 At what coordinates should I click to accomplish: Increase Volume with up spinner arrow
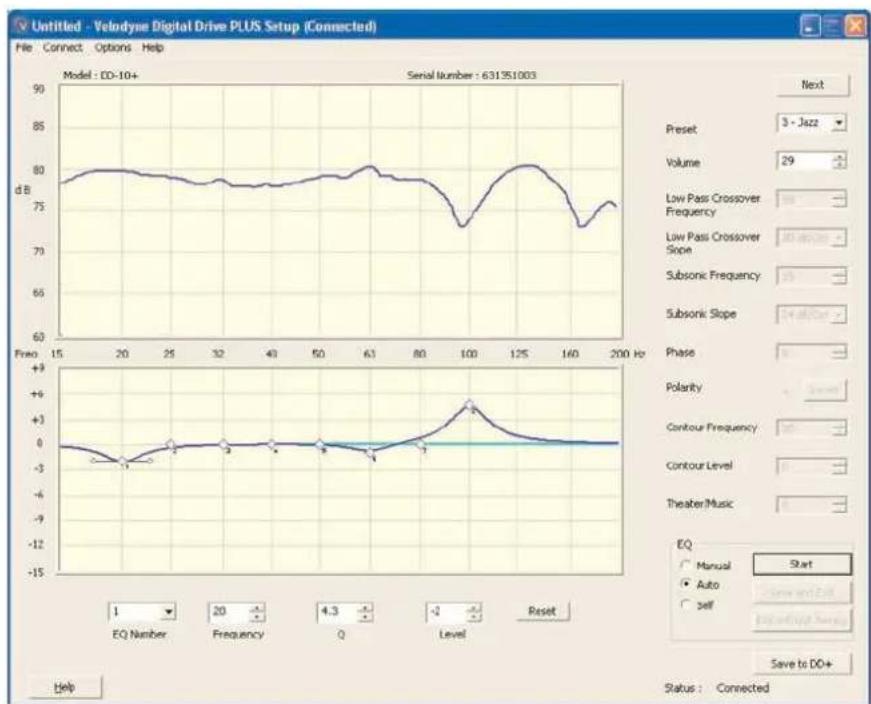point(839,157)
